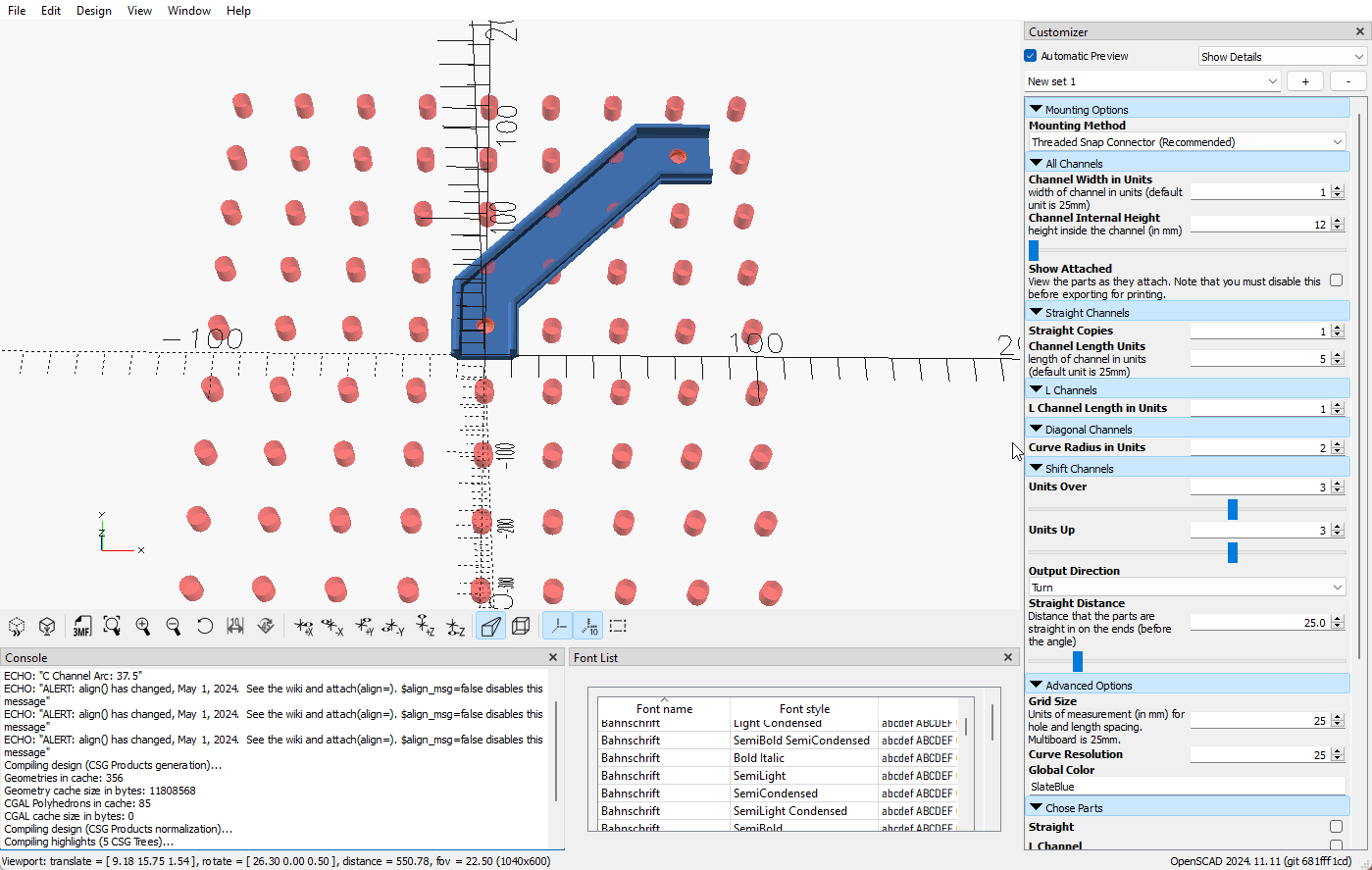The width and height of the screenshot is (1372, 870).
Task: Set view to +Y direction
Action: (364, 626)
